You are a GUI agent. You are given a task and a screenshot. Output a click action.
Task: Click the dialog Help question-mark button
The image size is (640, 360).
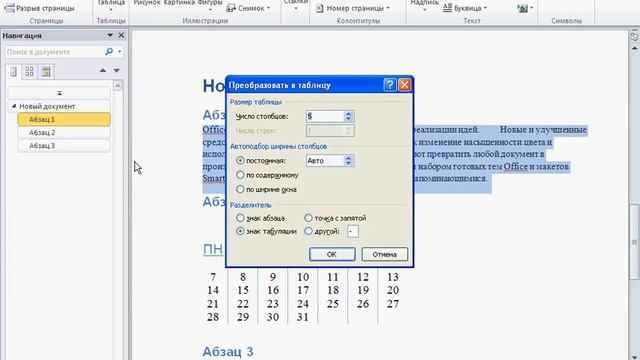point(390,85)
